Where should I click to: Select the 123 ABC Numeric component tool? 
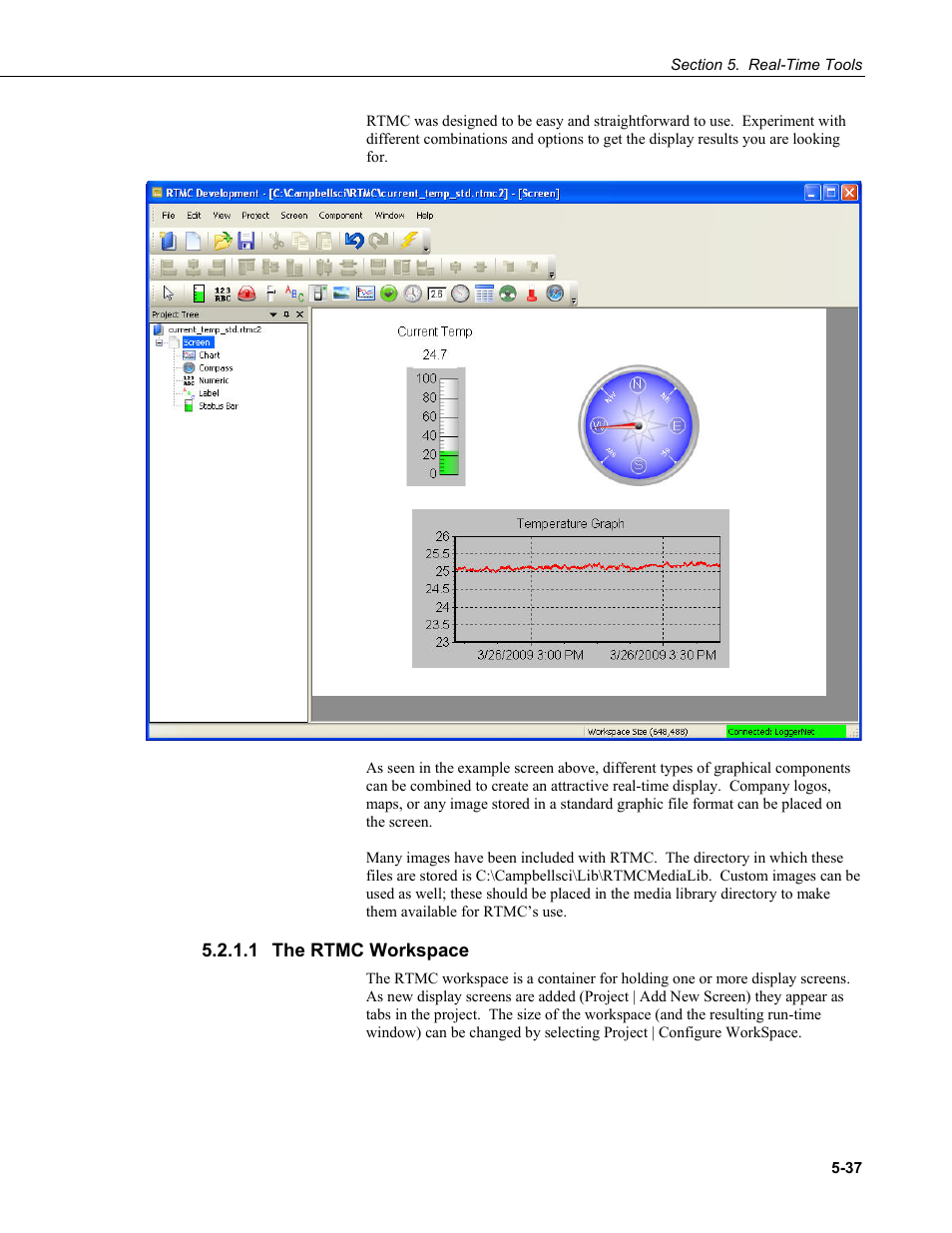pyautogui.click(x=223, y=294)
